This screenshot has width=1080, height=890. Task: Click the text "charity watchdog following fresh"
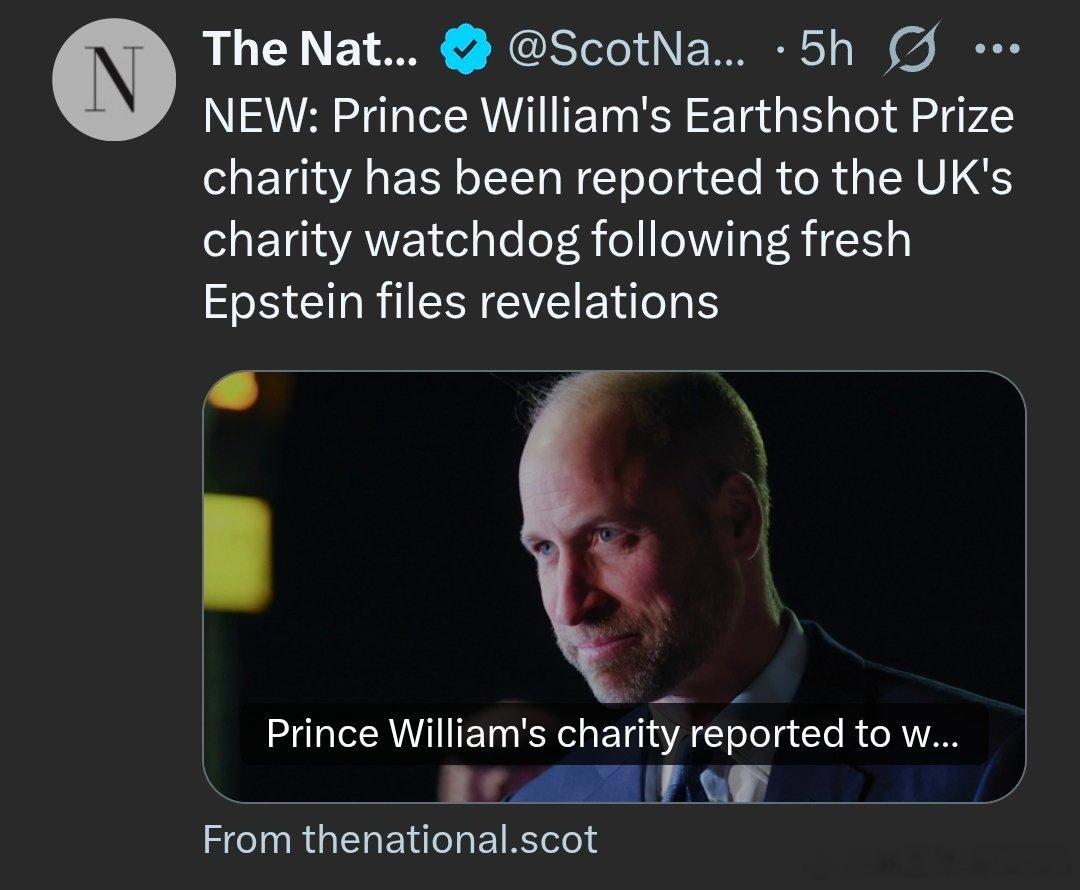[557, 241]
